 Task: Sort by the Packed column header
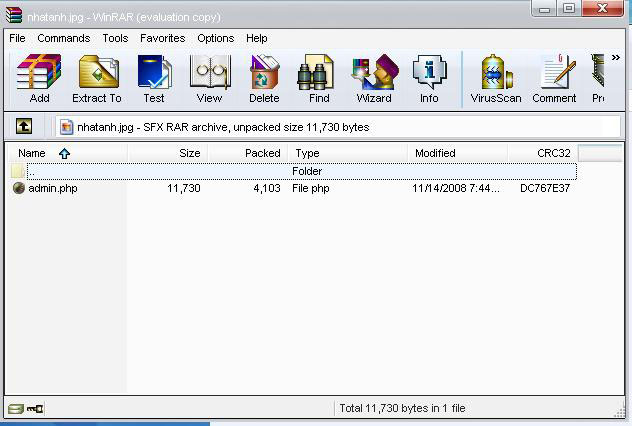[247, 153]
